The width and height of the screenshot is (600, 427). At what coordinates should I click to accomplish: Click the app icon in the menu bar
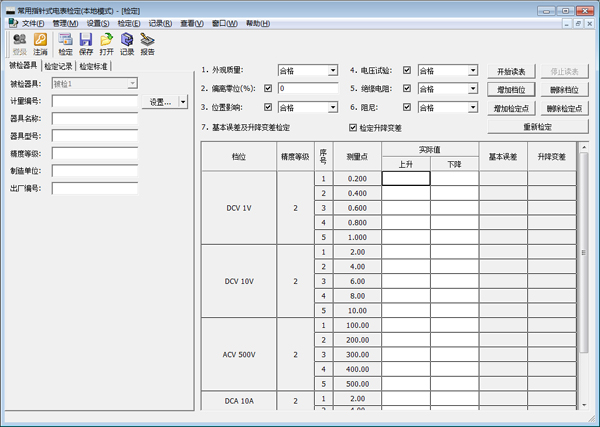tap(11, 22)
